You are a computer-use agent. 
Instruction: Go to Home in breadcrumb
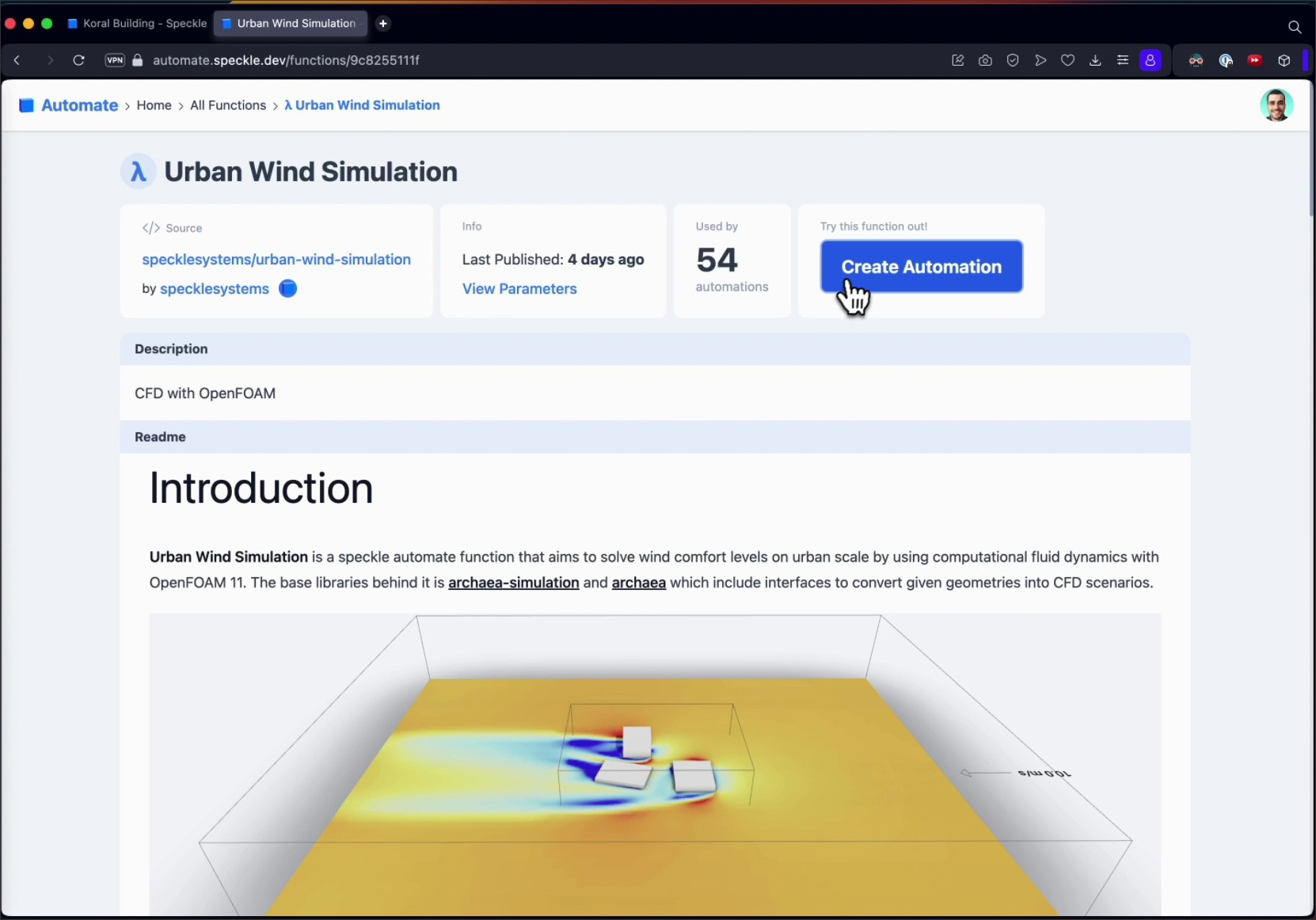click(x=154, y=105)
